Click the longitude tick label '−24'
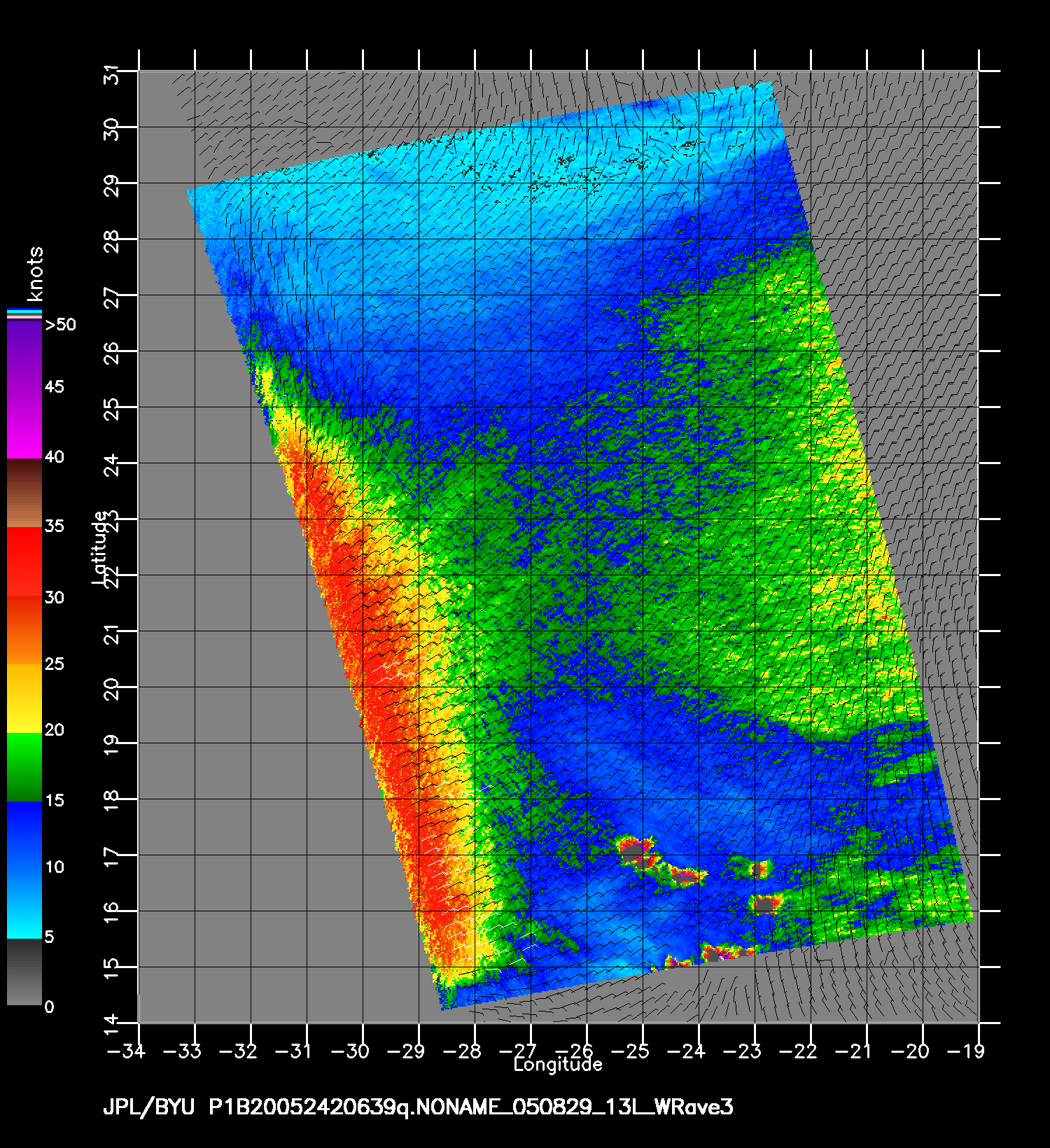The image size is (1050, 1148). pos(686,1051)
